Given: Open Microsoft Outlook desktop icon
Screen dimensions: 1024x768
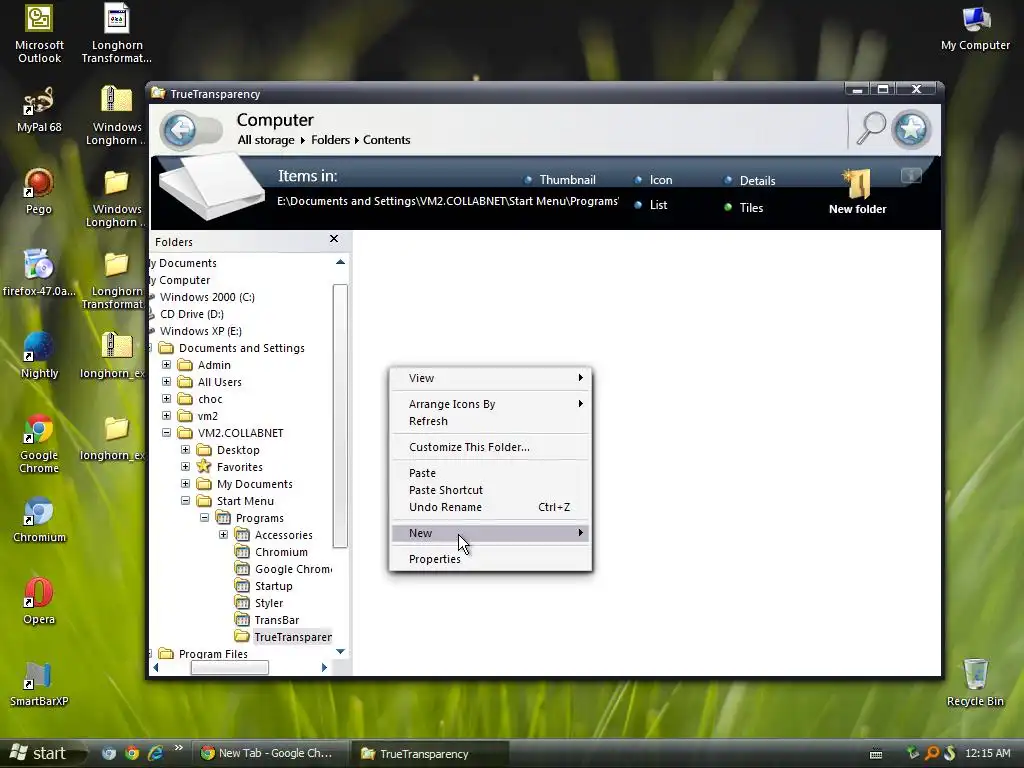Looking at the screenshot, I should (x=39, y=34).
